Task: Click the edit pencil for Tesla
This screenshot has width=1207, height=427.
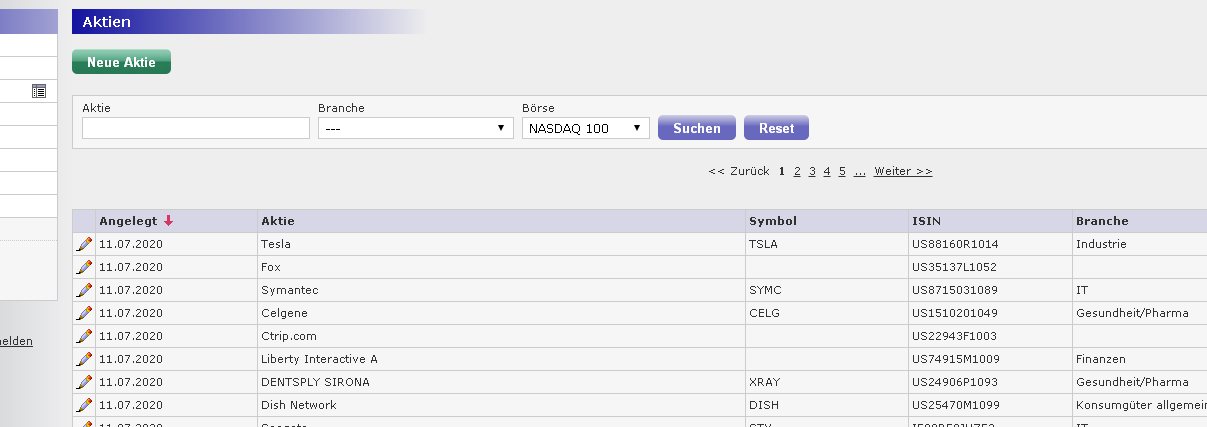Action: 84,244
